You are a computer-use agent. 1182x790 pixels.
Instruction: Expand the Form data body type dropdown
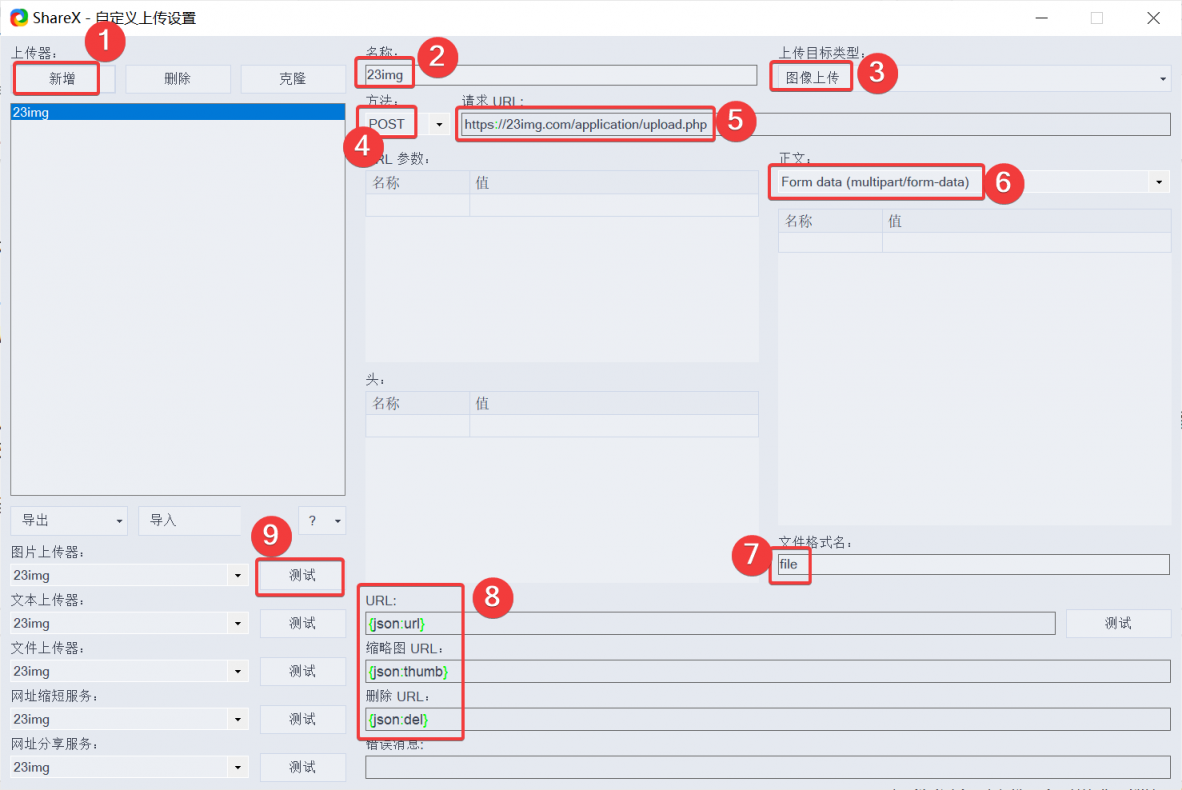(1159, 182)
